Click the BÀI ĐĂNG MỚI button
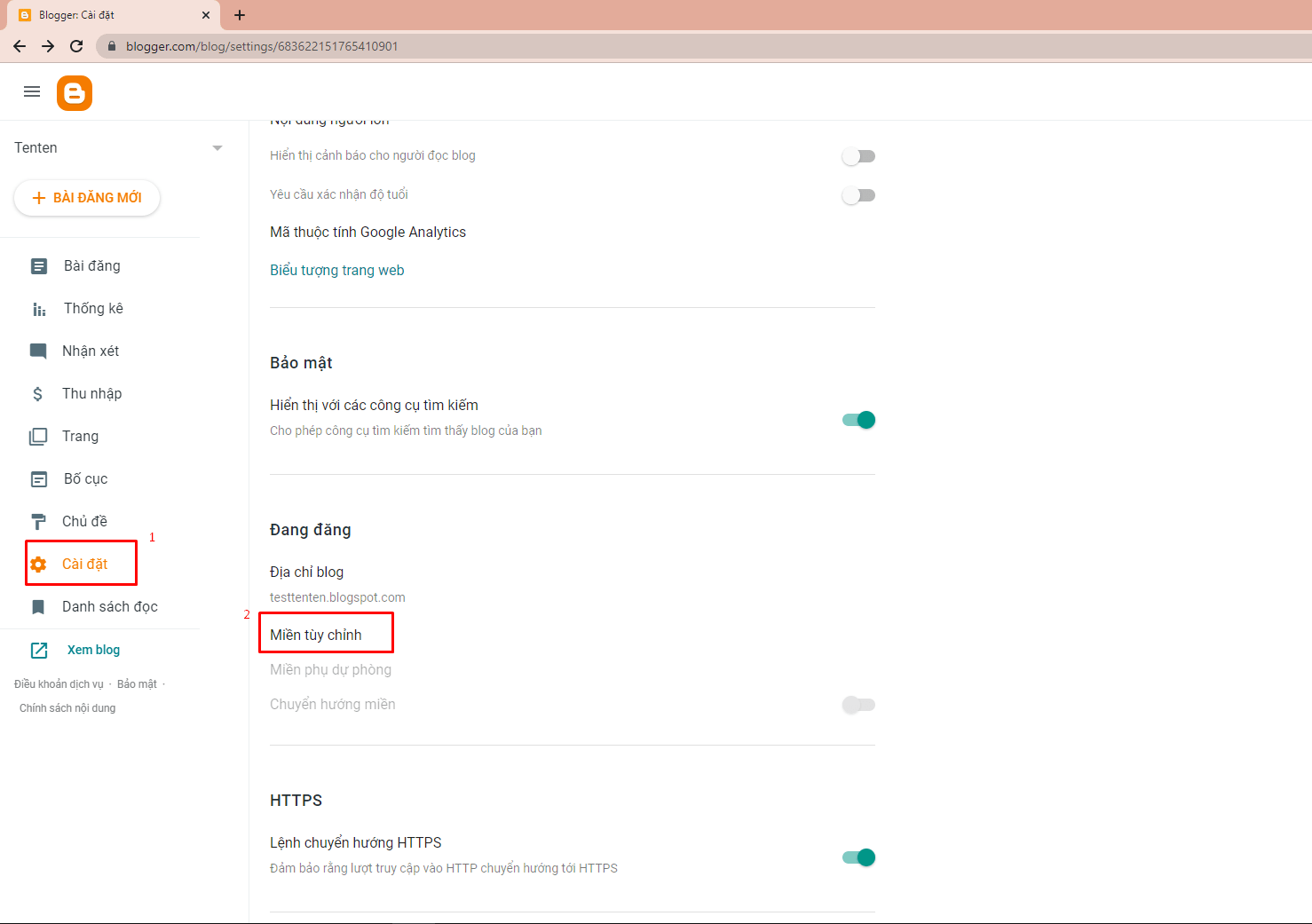Screen dimensions: 1312x924 (87, 198)
